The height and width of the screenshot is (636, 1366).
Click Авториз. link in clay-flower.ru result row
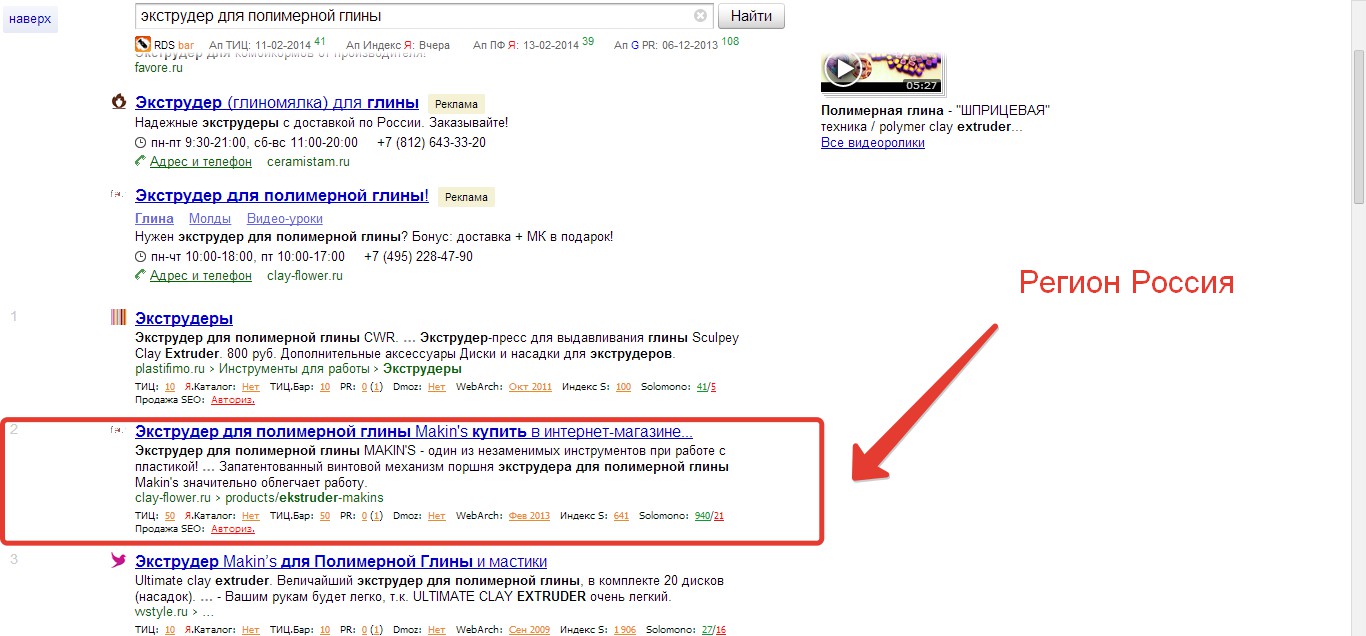(233, 529)
